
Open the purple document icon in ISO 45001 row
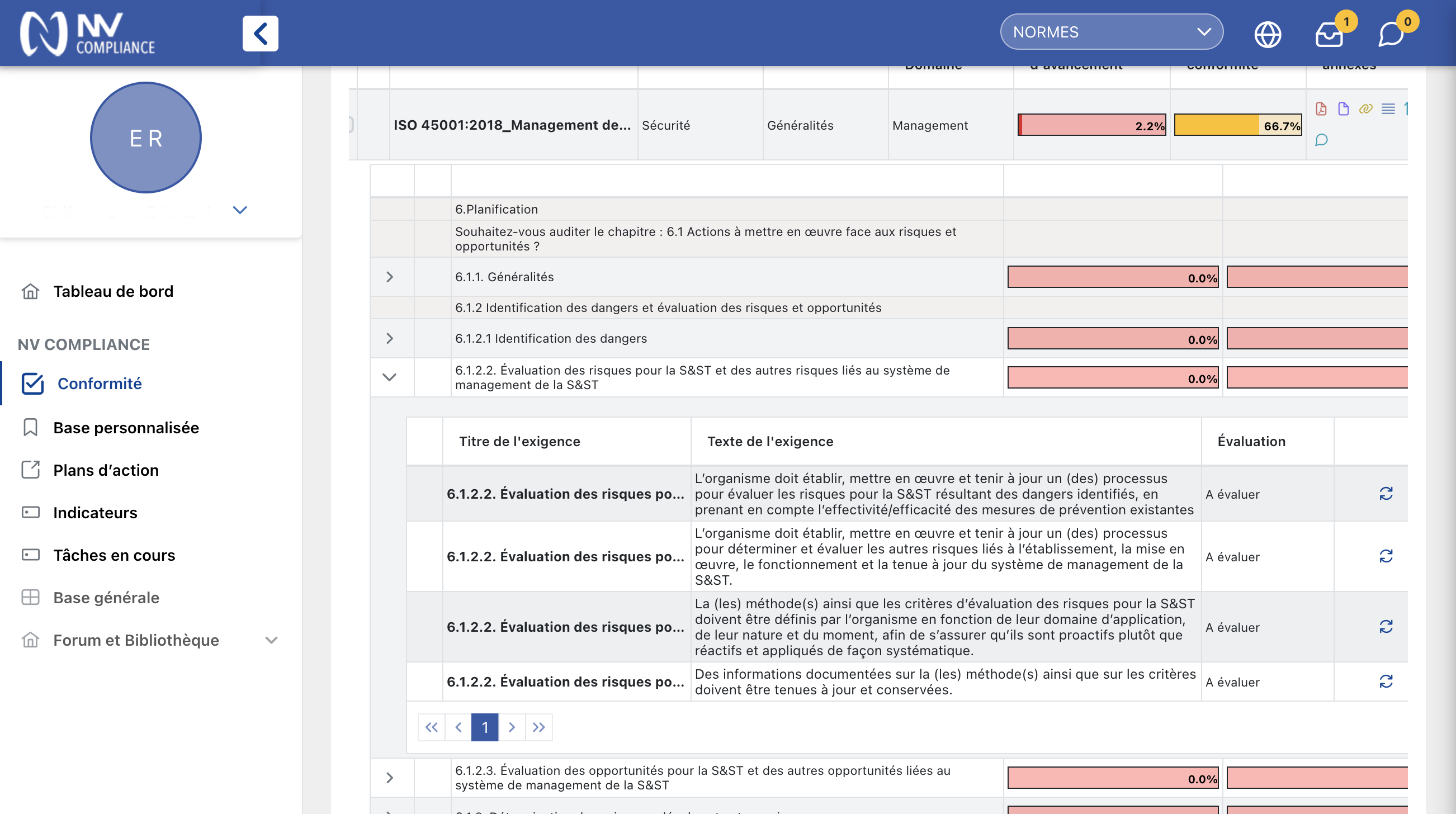click(1344, 108)
